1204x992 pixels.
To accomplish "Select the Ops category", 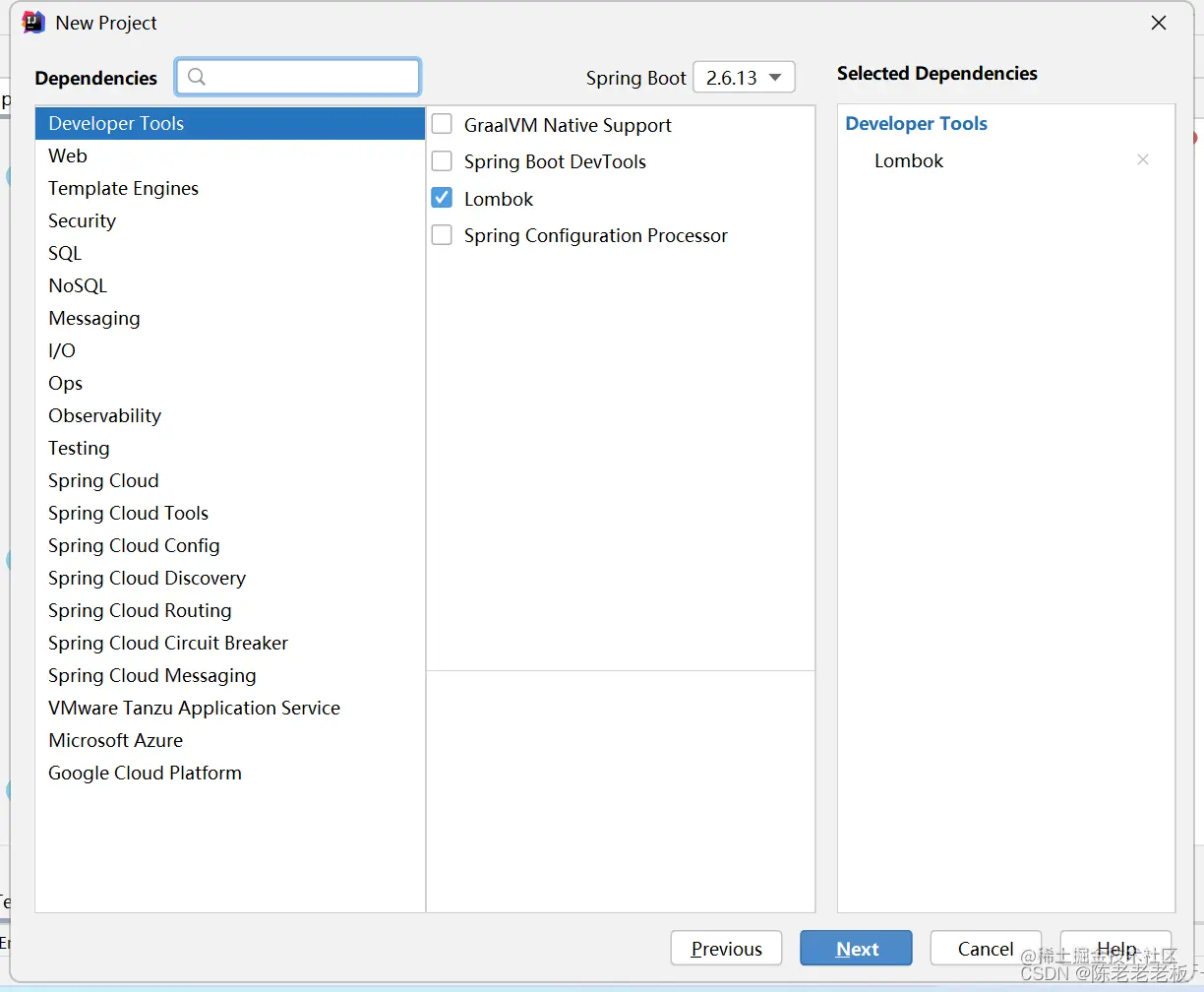I will [x=230, y=383].
